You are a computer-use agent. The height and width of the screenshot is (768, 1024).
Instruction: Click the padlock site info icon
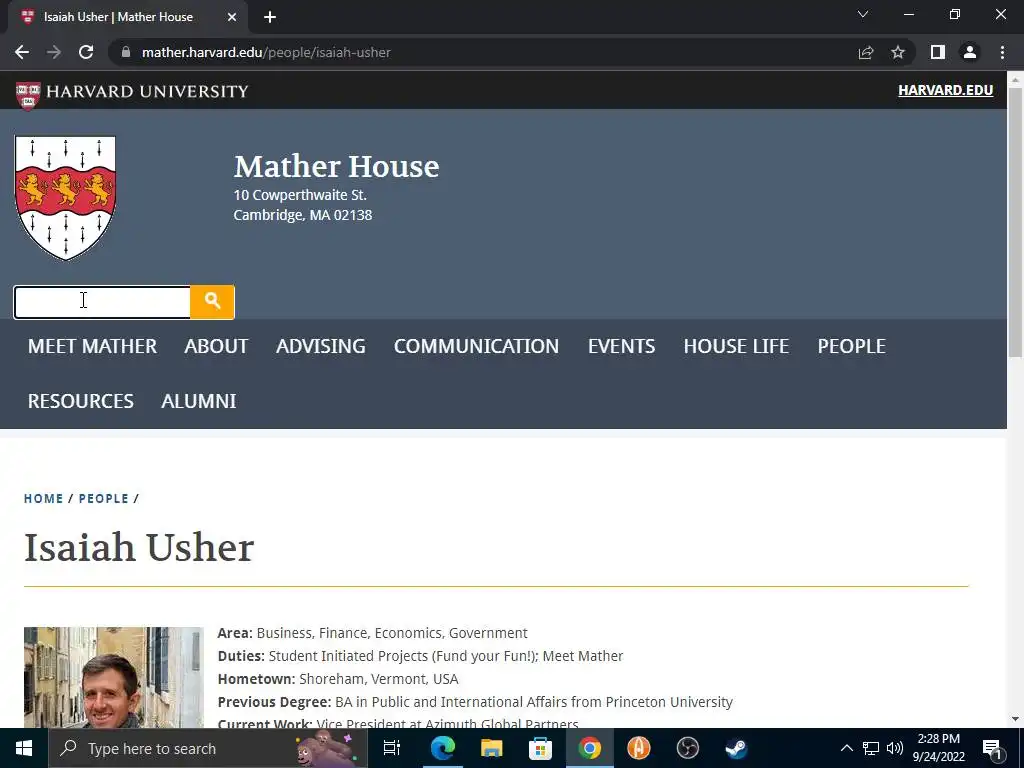tap(126, 52)
